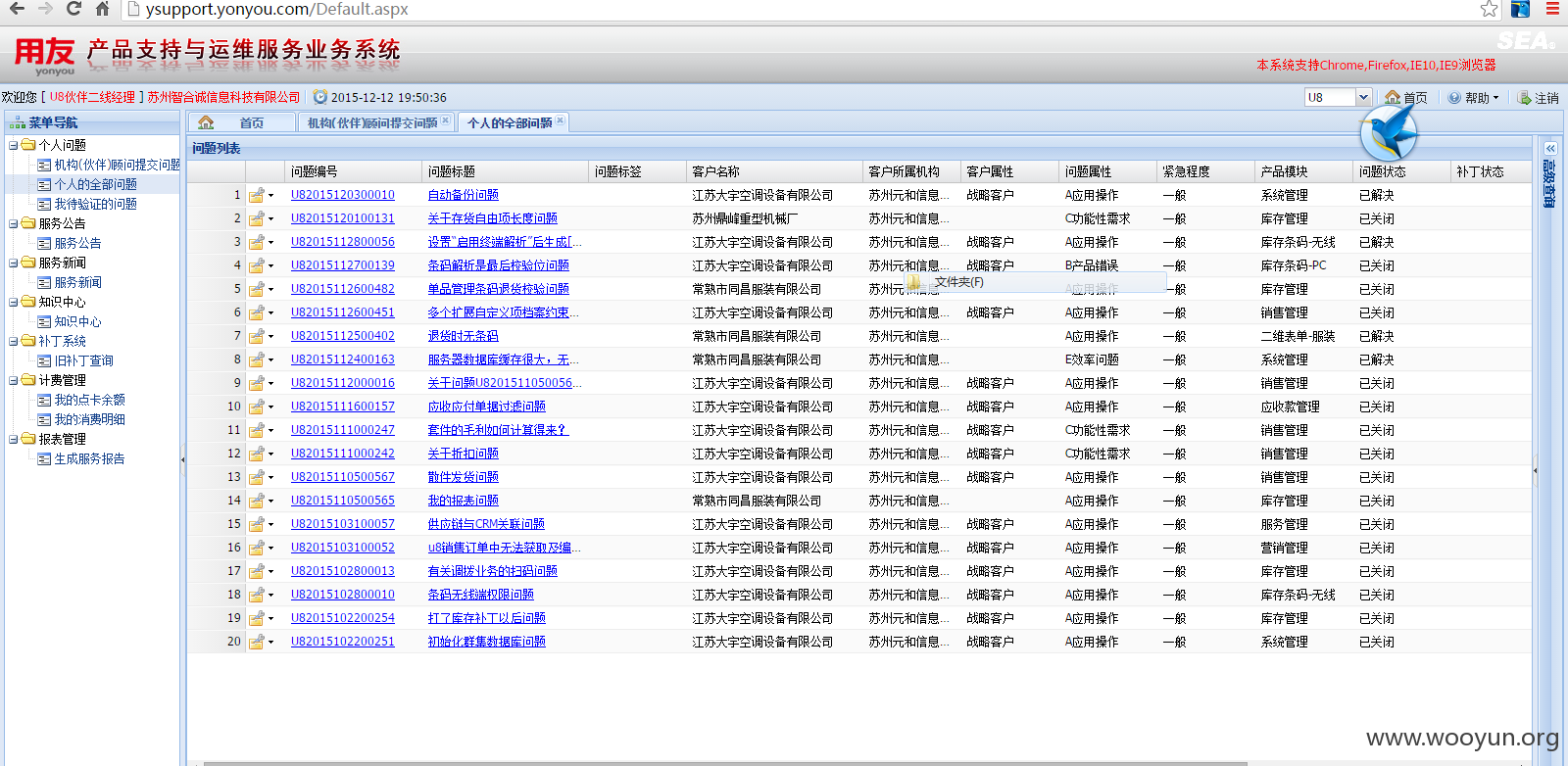
Task: Open the row 7 action dropdown arrow
Action: click(x=270, y=337)
